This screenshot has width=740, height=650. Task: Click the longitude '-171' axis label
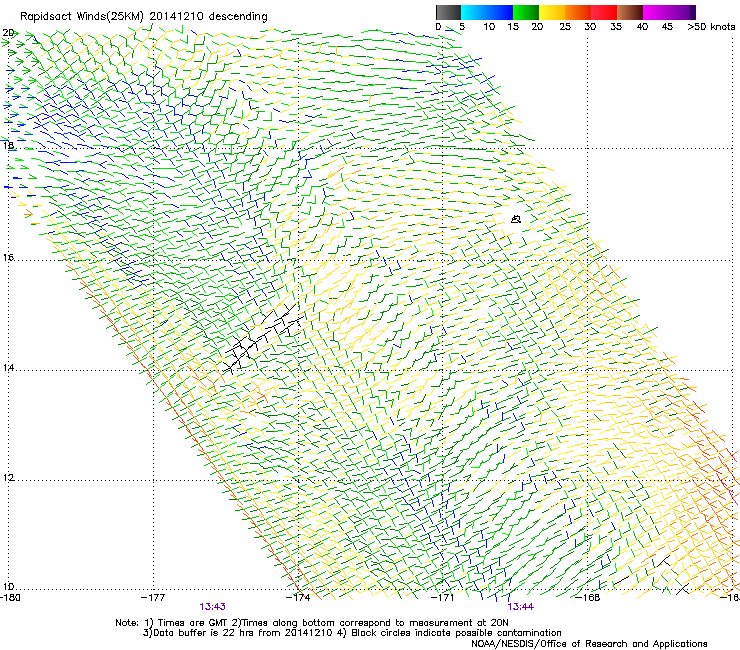[443, 598]
